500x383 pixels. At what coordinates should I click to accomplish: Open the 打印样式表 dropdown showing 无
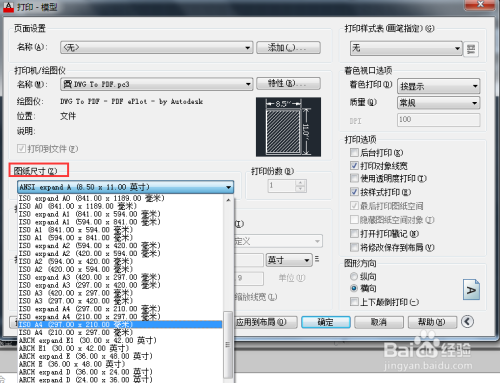pyautogui.click(x=406, y=48)
